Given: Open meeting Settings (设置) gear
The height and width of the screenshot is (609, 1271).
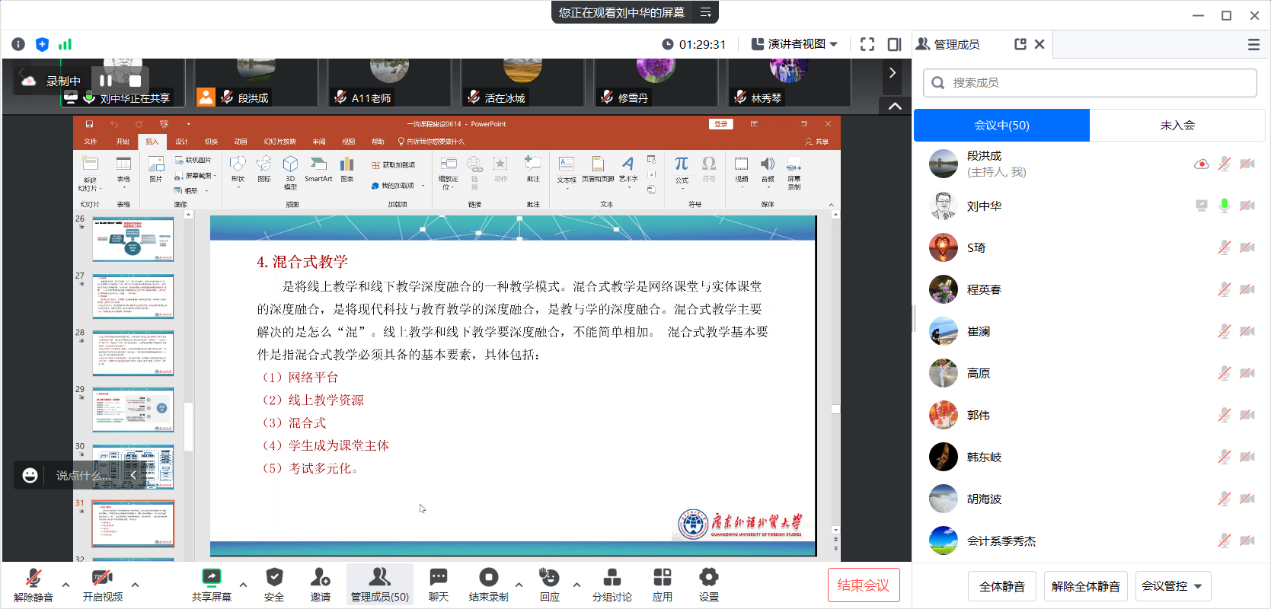Looking at the screenshot, I should click(x=709, y=578).
